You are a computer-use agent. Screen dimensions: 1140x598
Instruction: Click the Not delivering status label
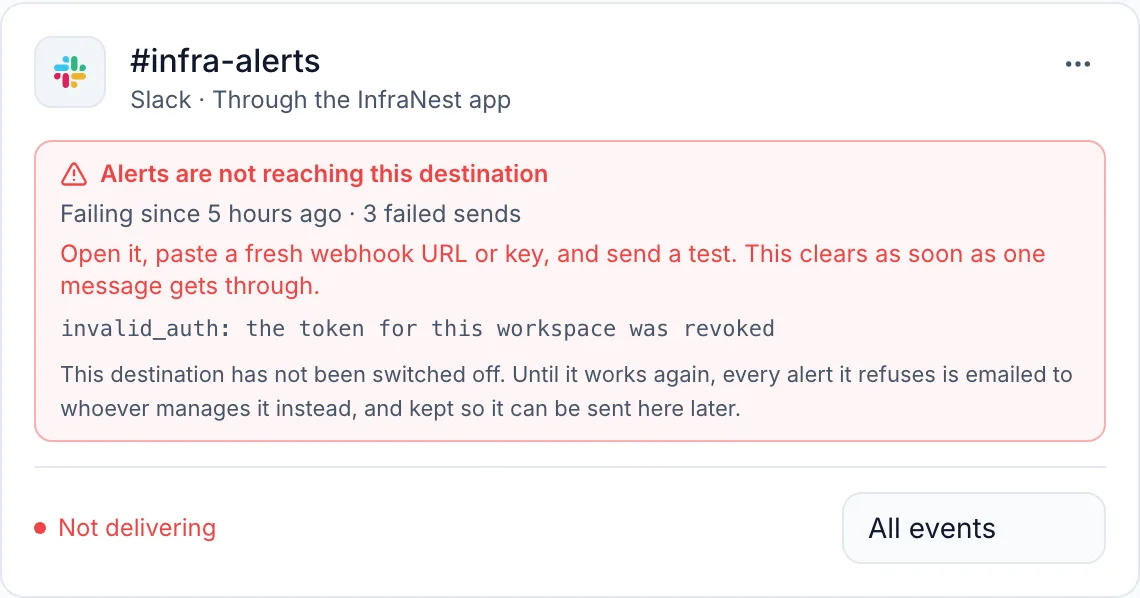coord(137,528)
